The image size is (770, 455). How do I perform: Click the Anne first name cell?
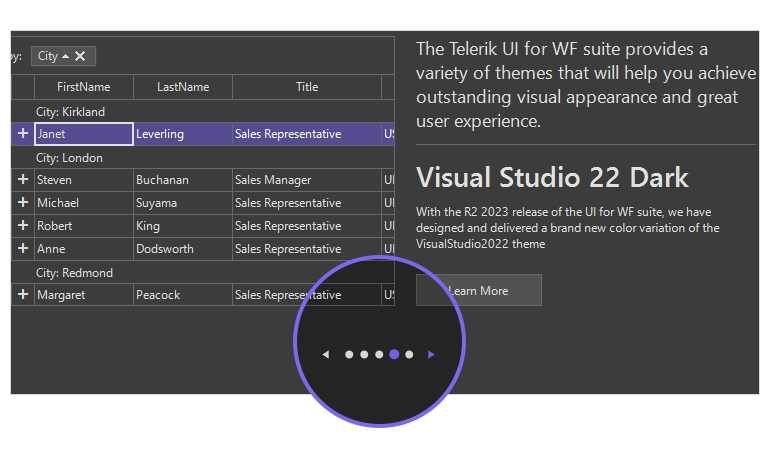84,249
